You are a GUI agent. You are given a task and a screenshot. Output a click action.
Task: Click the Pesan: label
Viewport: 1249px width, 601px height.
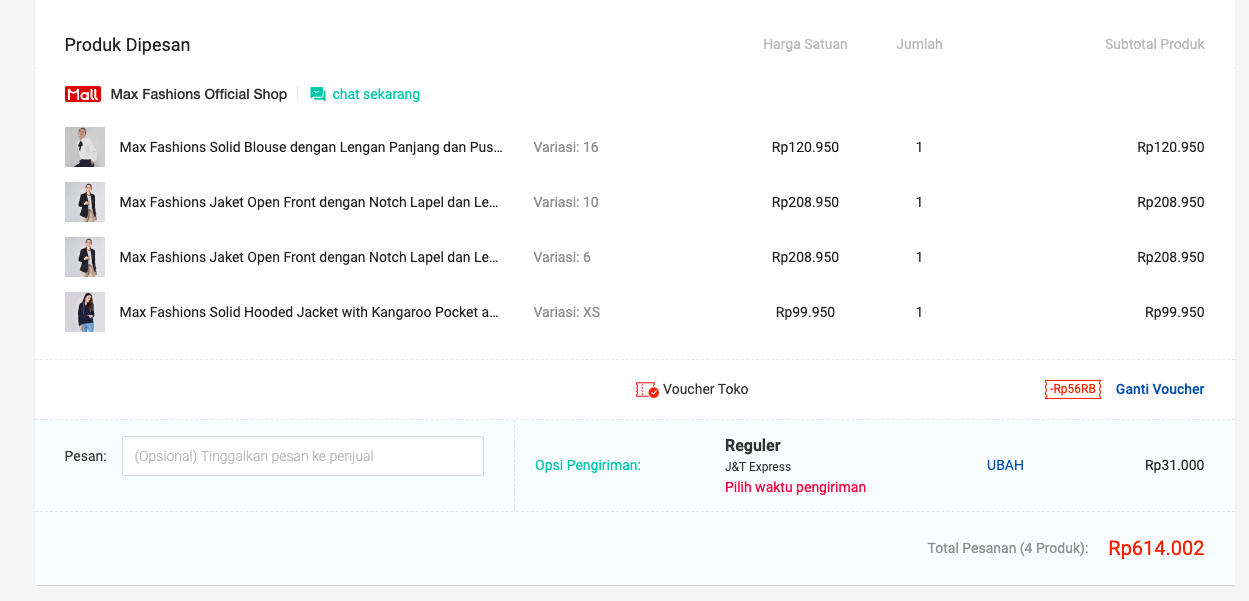[86, 456]
